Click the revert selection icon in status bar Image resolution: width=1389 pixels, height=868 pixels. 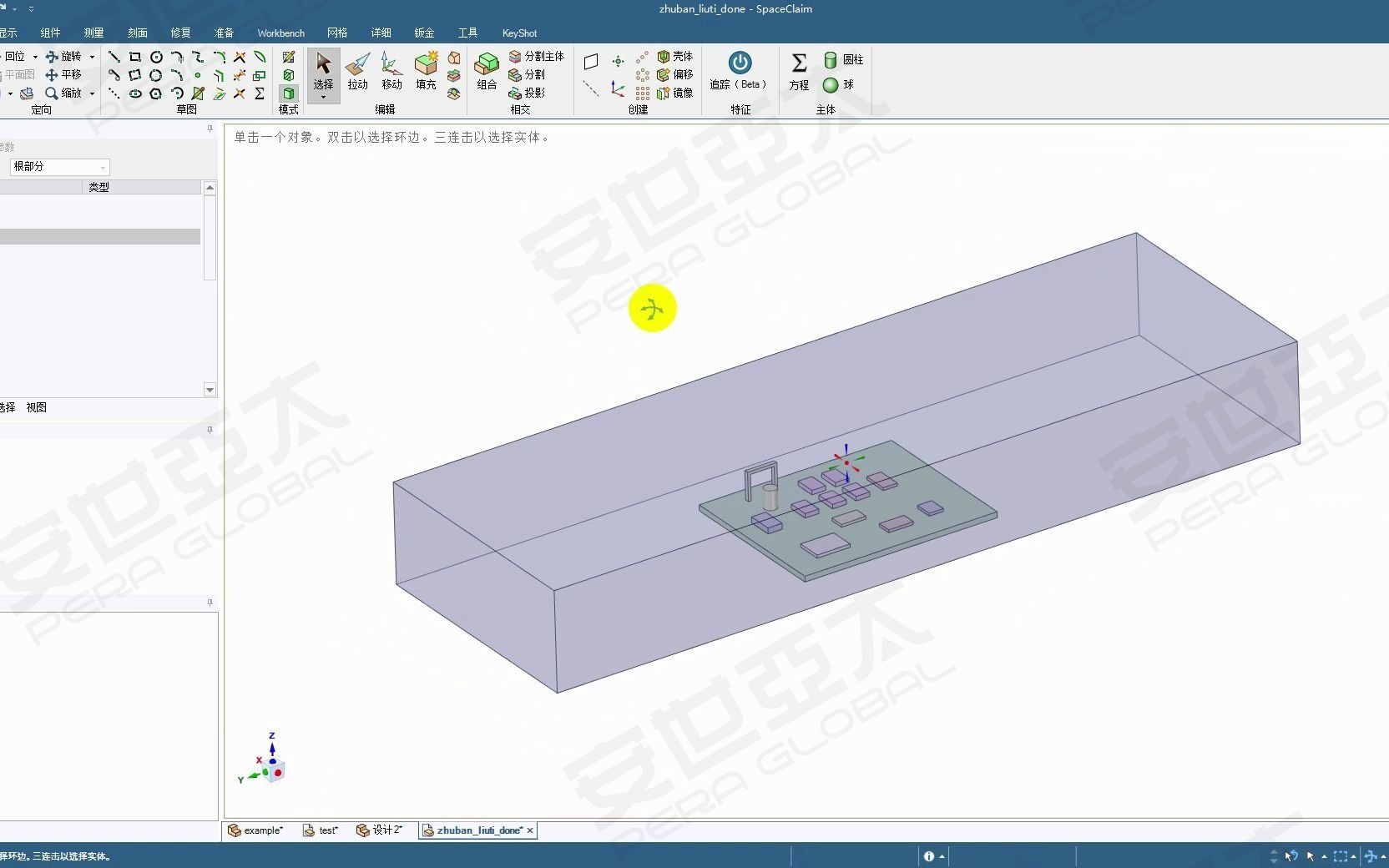(1291, 856)
